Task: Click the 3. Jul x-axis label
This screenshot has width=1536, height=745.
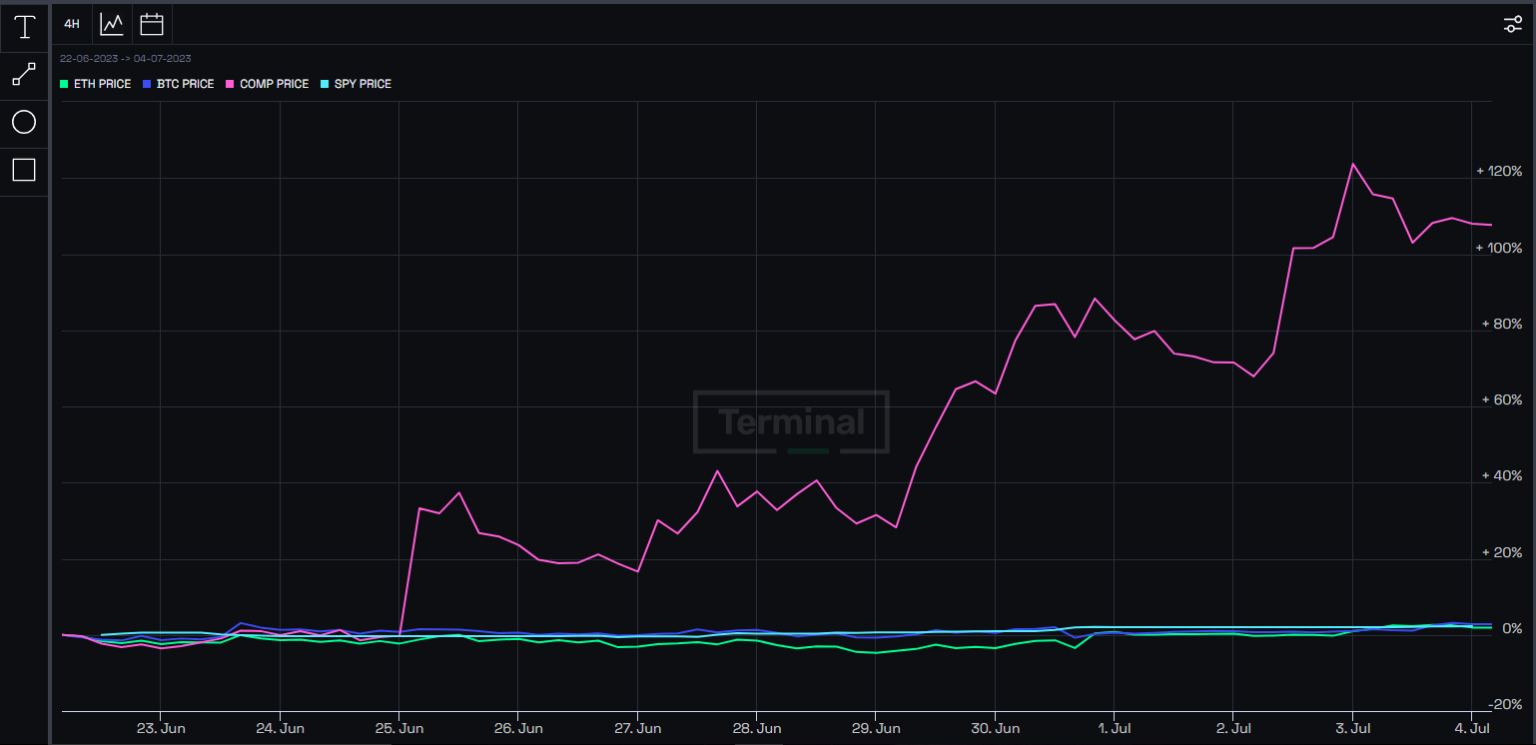Action: [1353, 729]
